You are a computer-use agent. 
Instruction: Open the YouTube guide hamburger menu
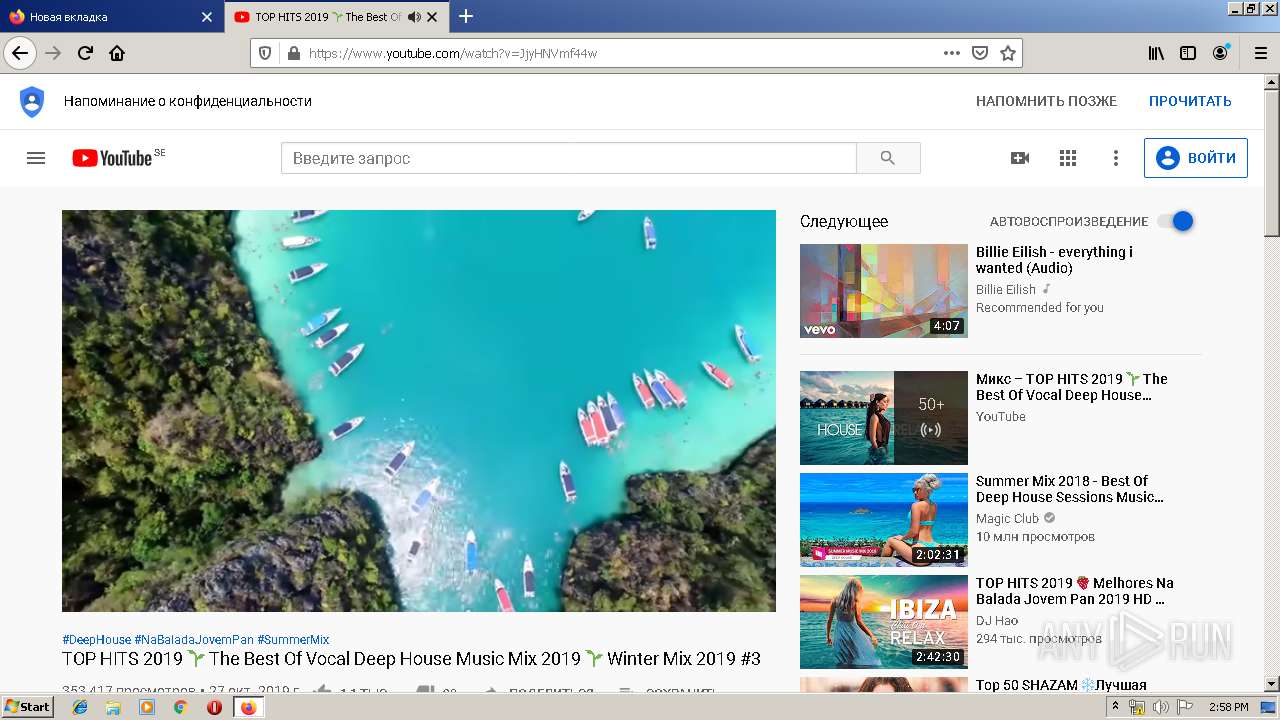click(x=36, y=158)
